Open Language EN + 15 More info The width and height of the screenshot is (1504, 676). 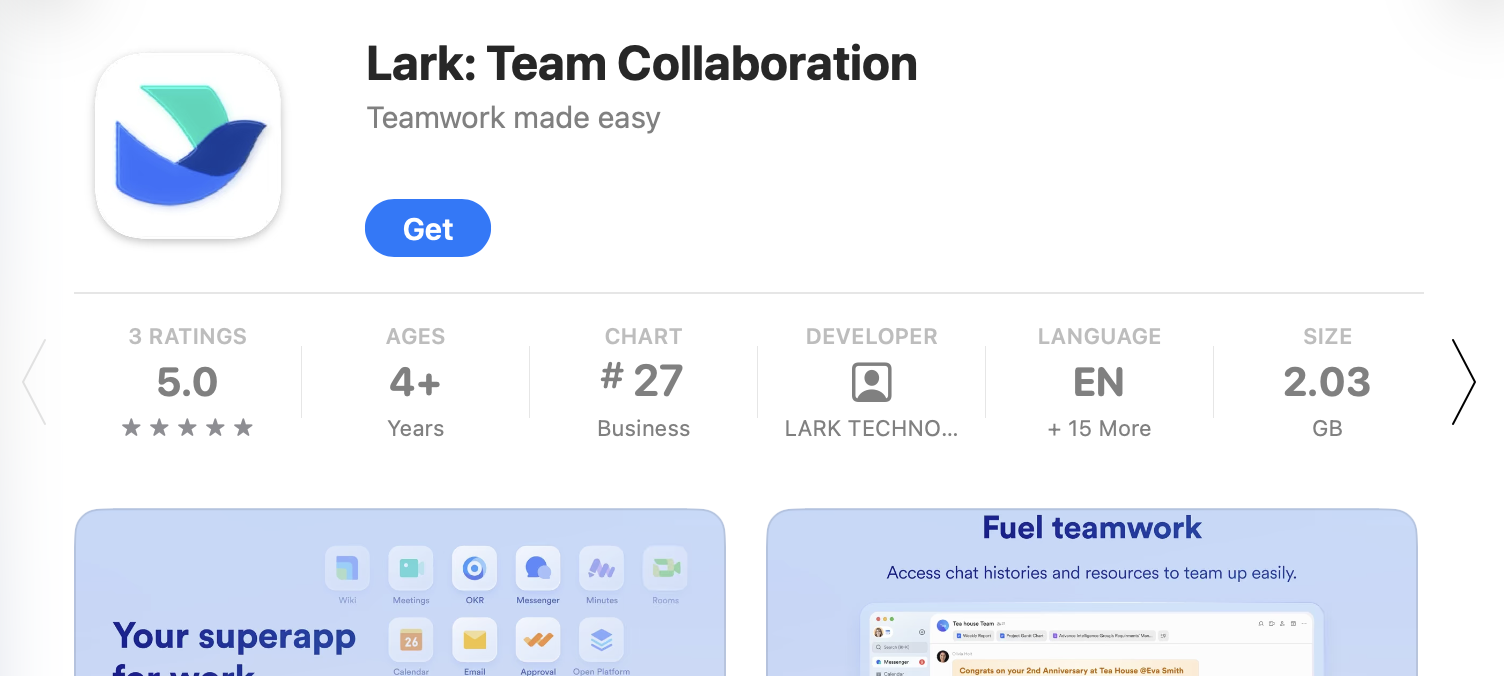pos(1099,382)
